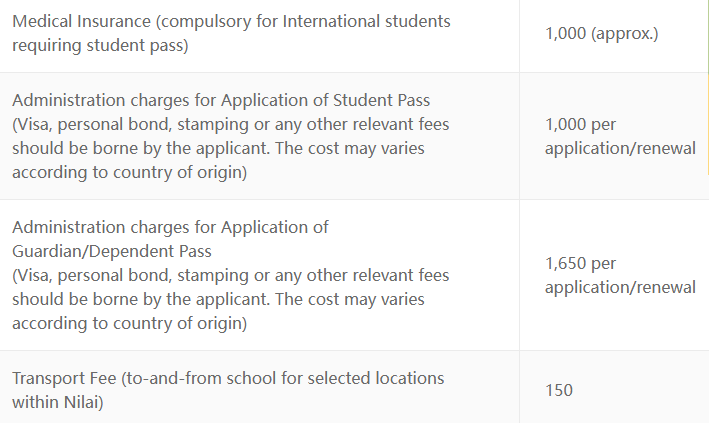This screenshot has width=709, height=423.
Task: Select the 150 transport fee amount
Action: (x=559, y=390)
